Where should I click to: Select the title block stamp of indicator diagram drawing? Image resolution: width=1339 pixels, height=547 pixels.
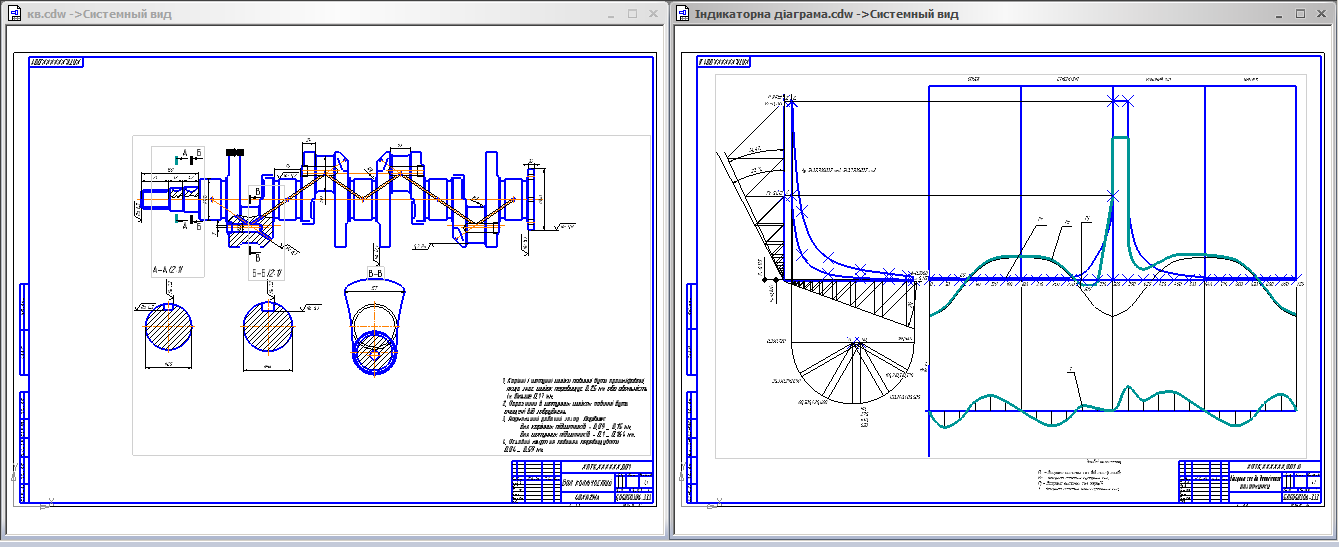pos(1248,483)
